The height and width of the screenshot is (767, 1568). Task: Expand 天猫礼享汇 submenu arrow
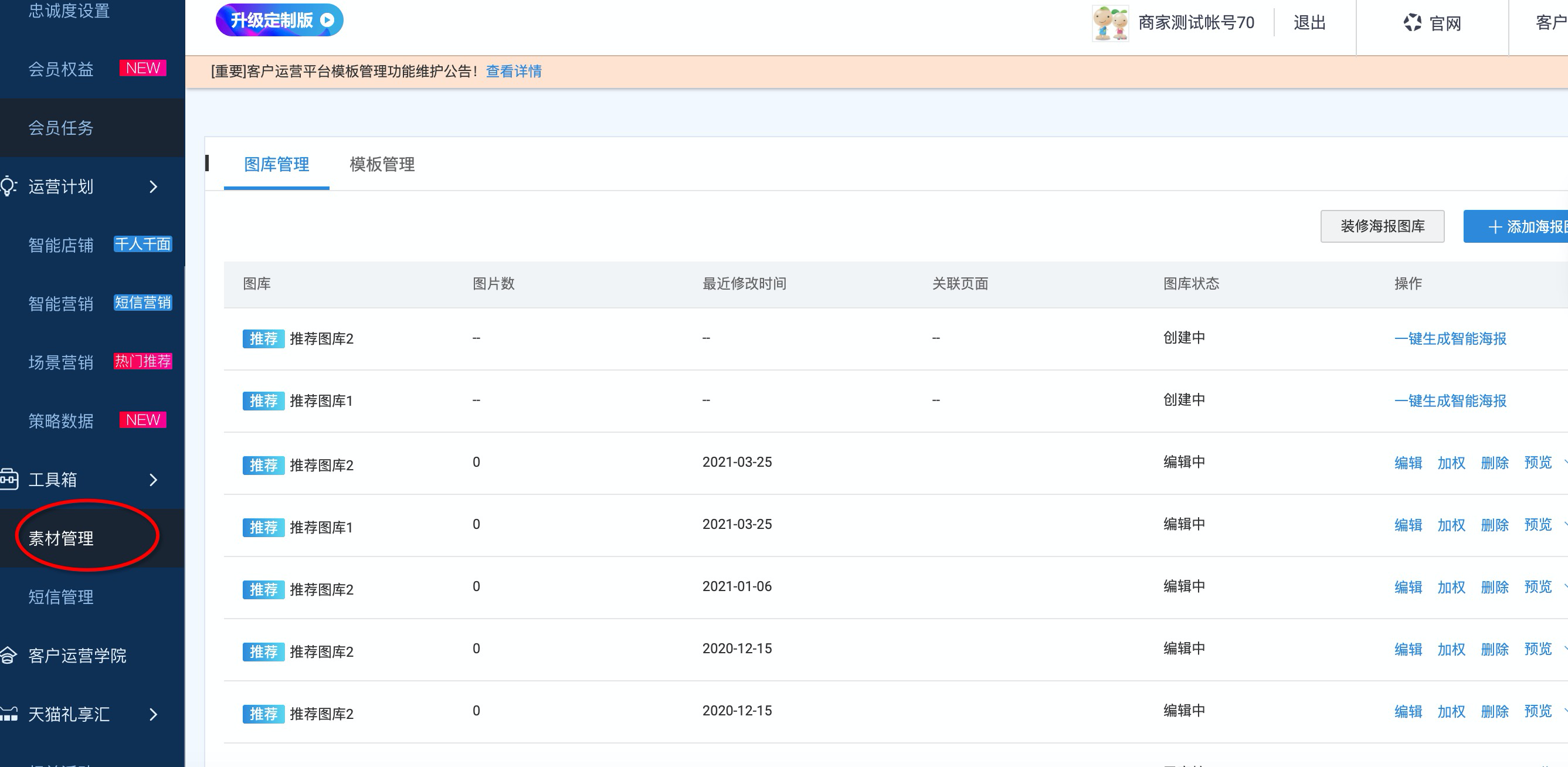154,714
